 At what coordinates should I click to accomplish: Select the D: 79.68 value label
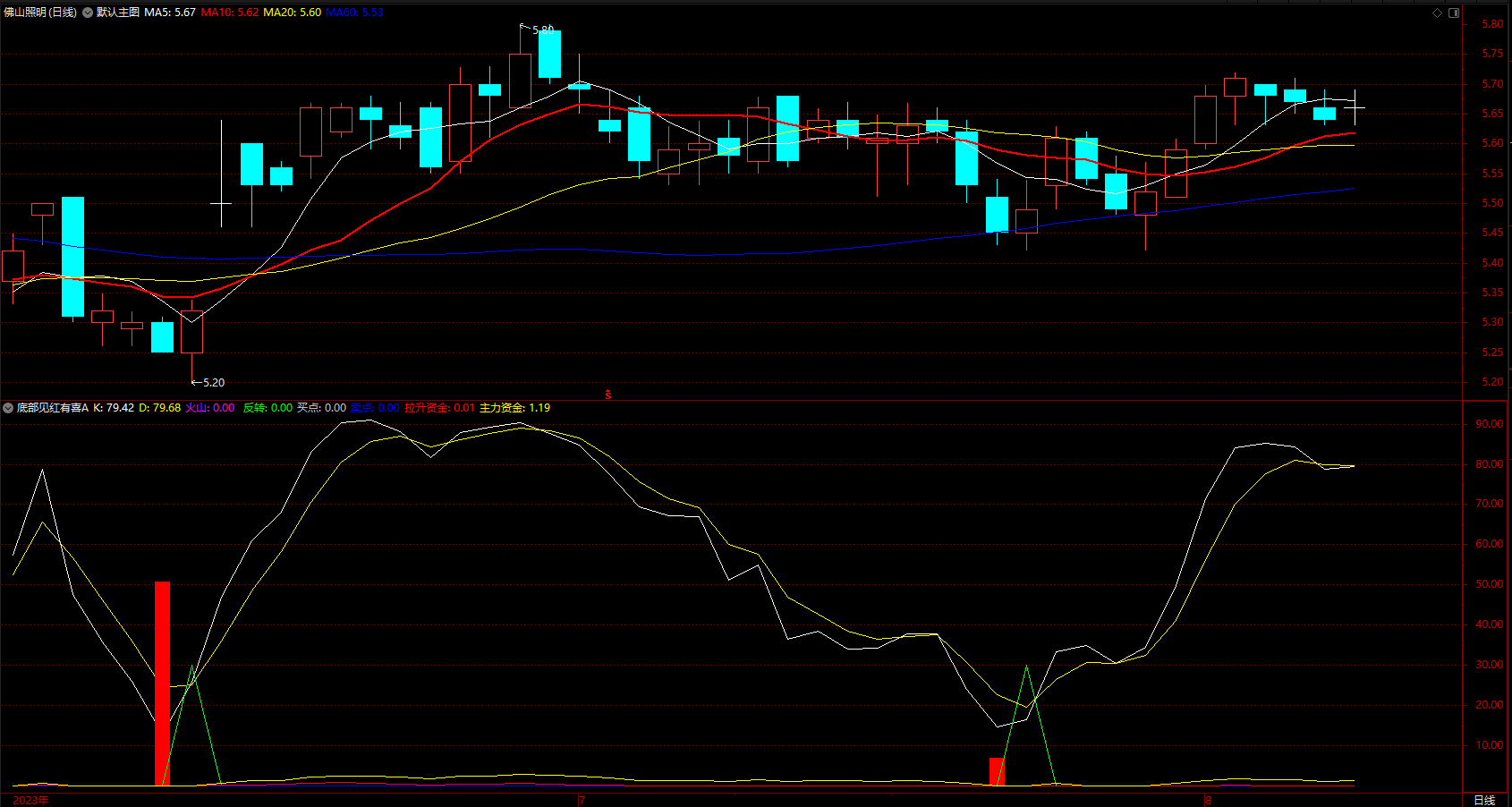click(160, 408)
